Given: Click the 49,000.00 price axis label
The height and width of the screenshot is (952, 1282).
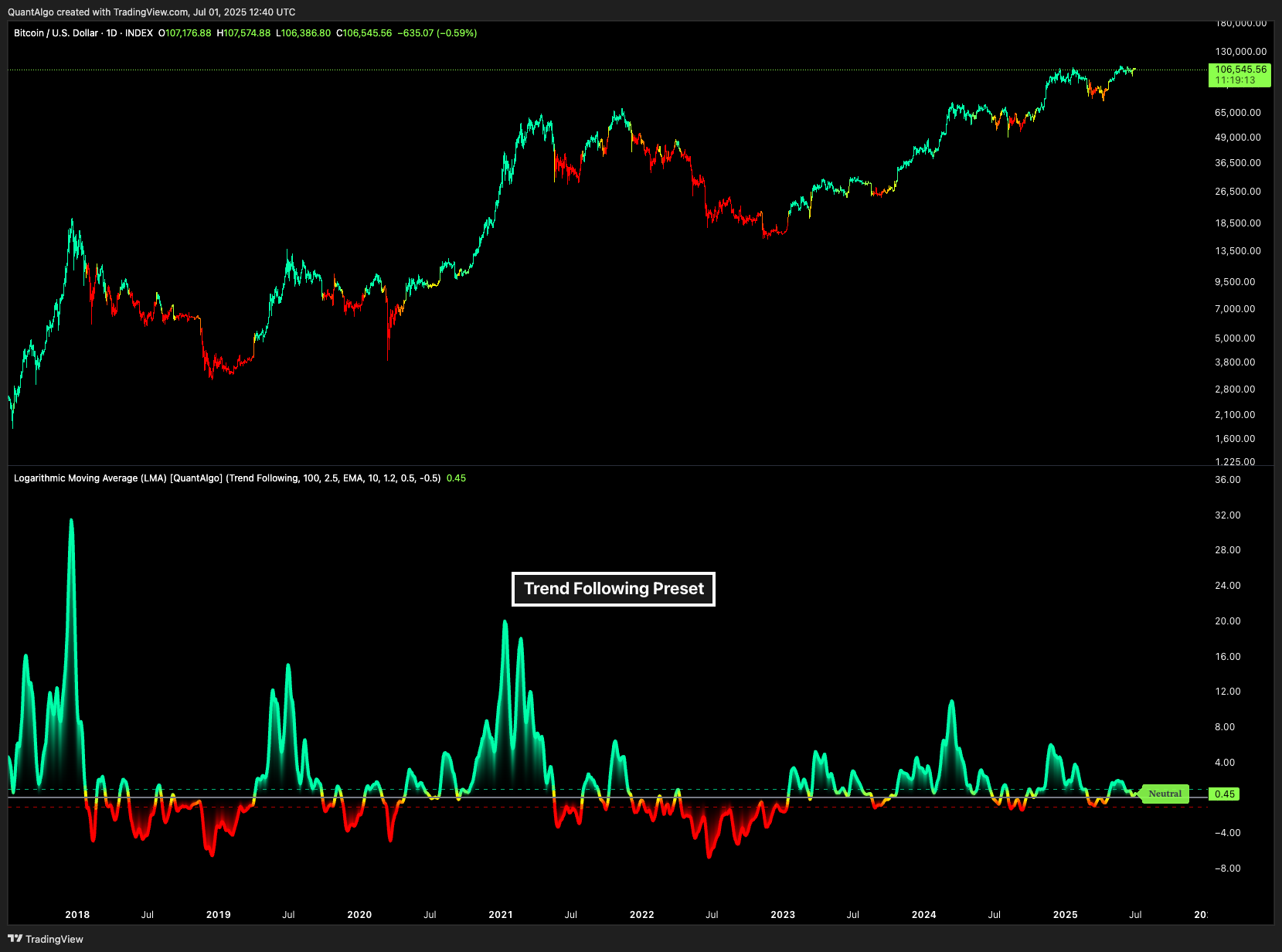Looking at the screenshot, I should (1238, 138).
